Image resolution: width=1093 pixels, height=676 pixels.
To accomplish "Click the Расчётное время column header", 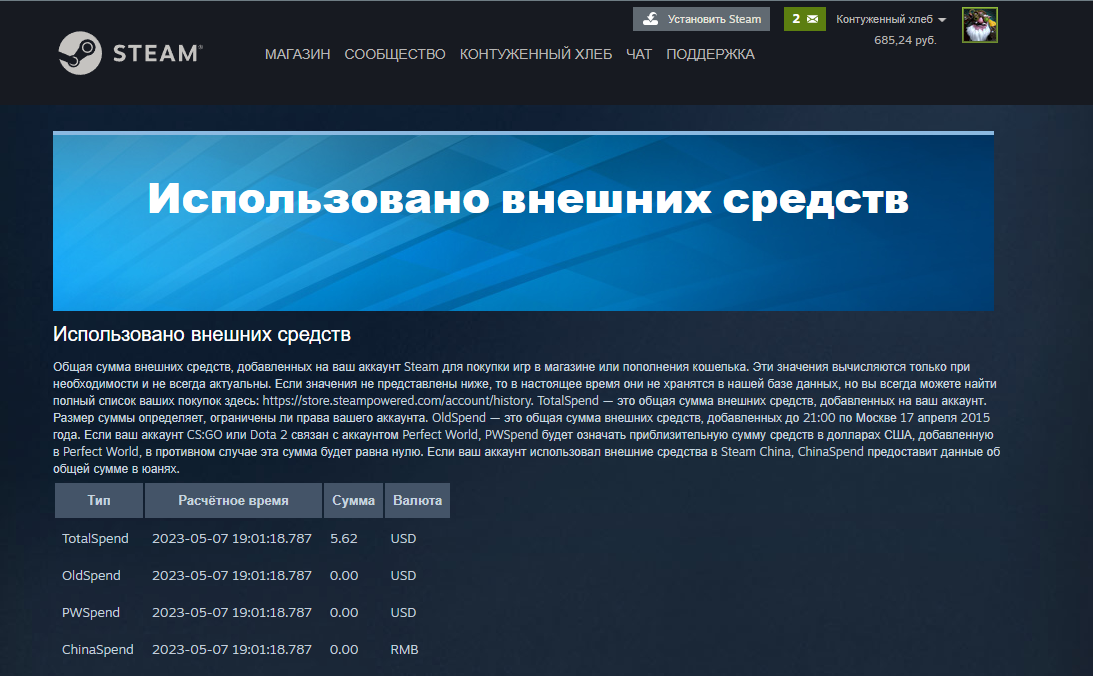I will pos(233,500).
